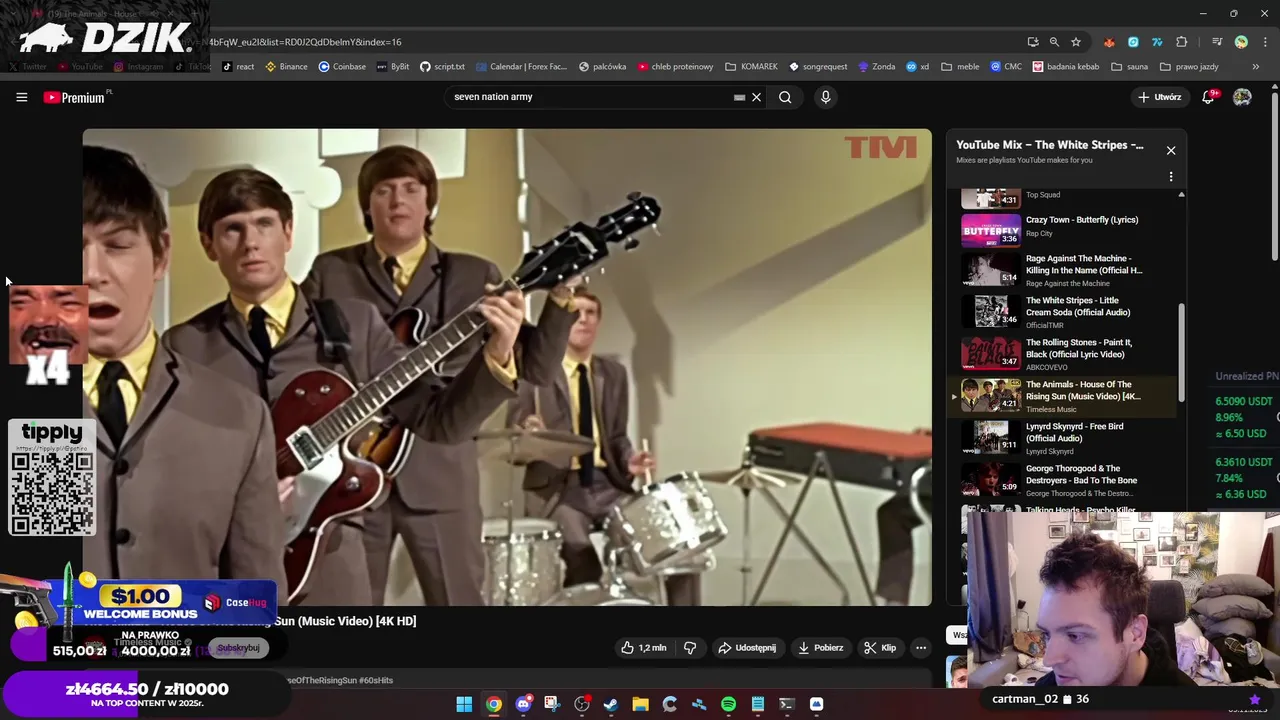Open the CMC bookmark
This screenshot has height=720, width=1280.
coord(1006,67)
